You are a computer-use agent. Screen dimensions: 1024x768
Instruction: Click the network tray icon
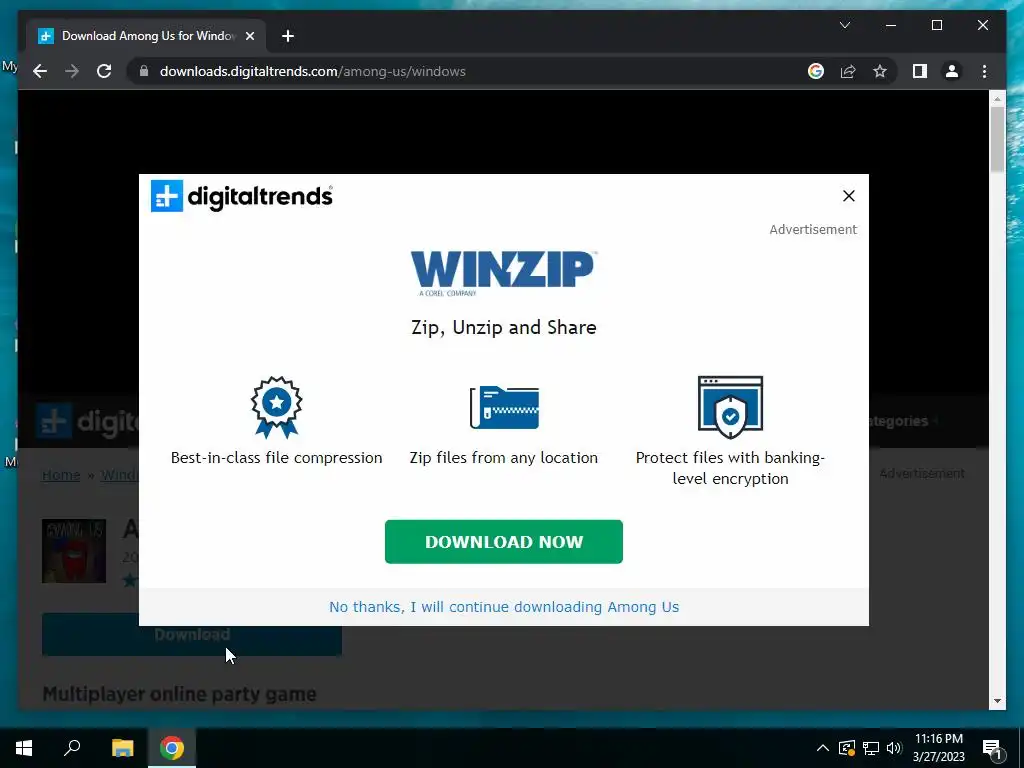(871, 748)
